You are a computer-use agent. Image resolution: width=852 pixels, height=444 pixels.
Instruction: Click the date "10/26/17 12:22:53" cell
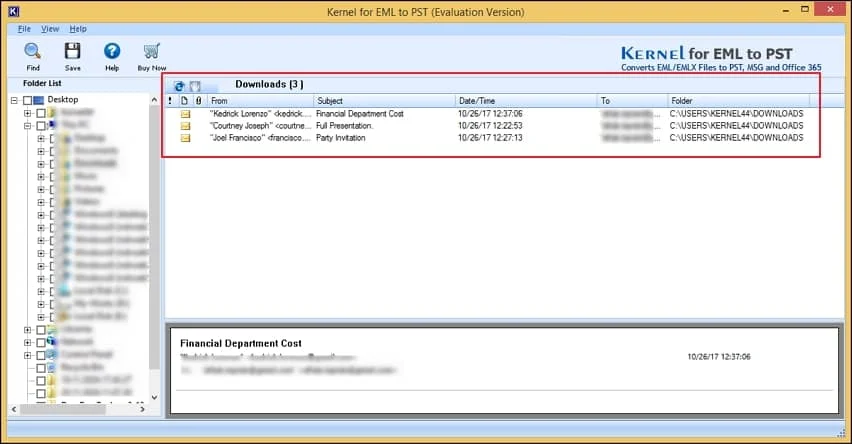point(490,126)
